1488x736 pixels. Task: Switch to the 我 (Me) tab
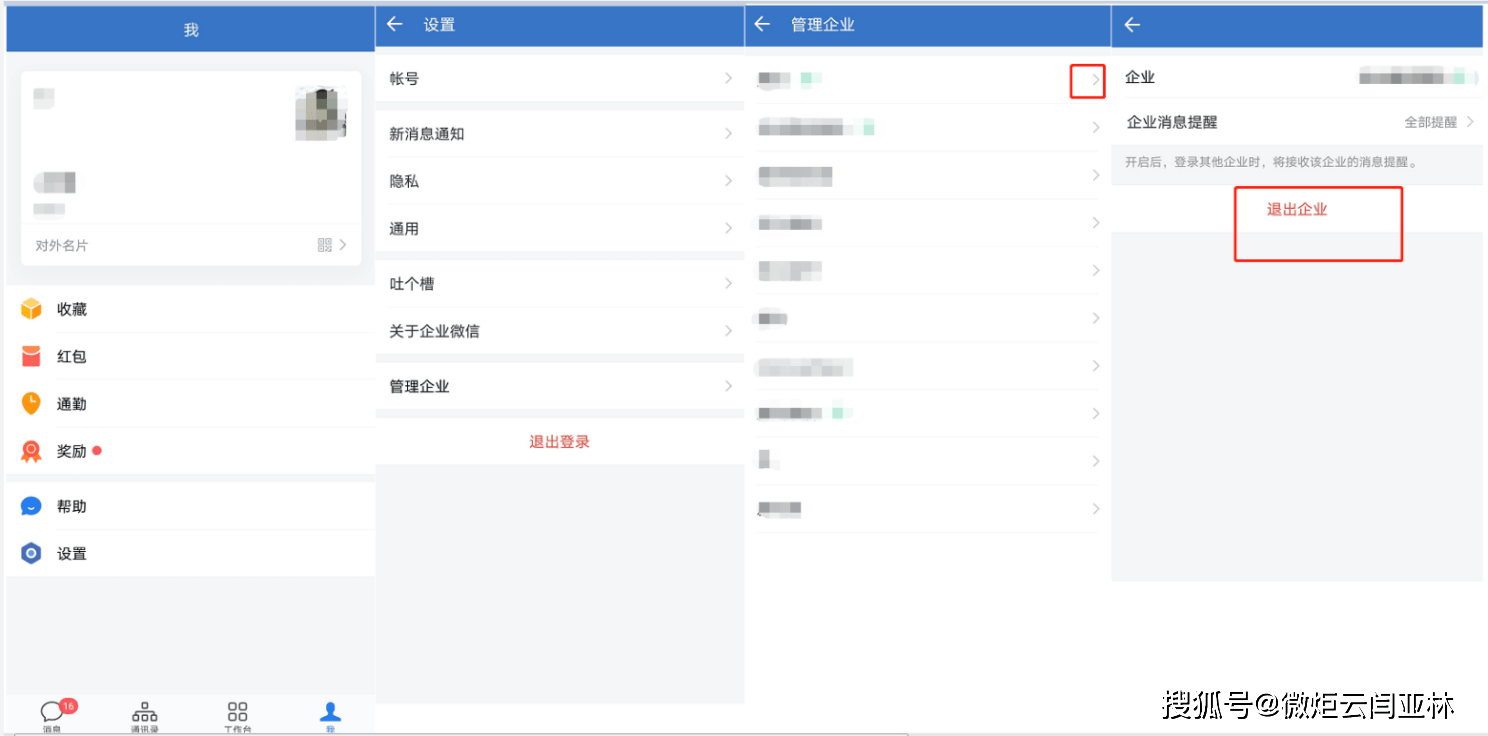(x=330, y=714)
